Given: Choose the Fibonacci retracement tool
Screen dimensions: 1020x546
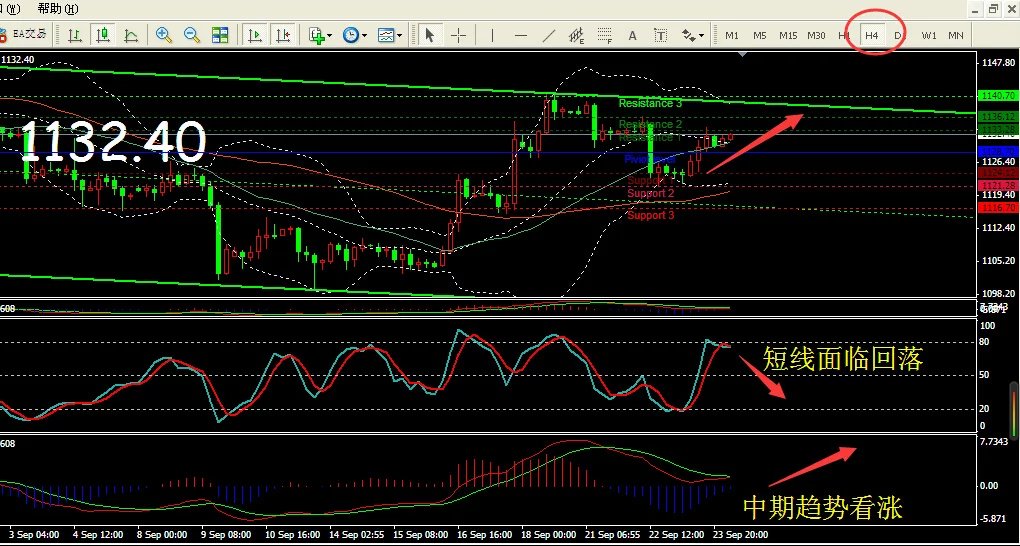Looking at the screenshot, I should (605, 36).
